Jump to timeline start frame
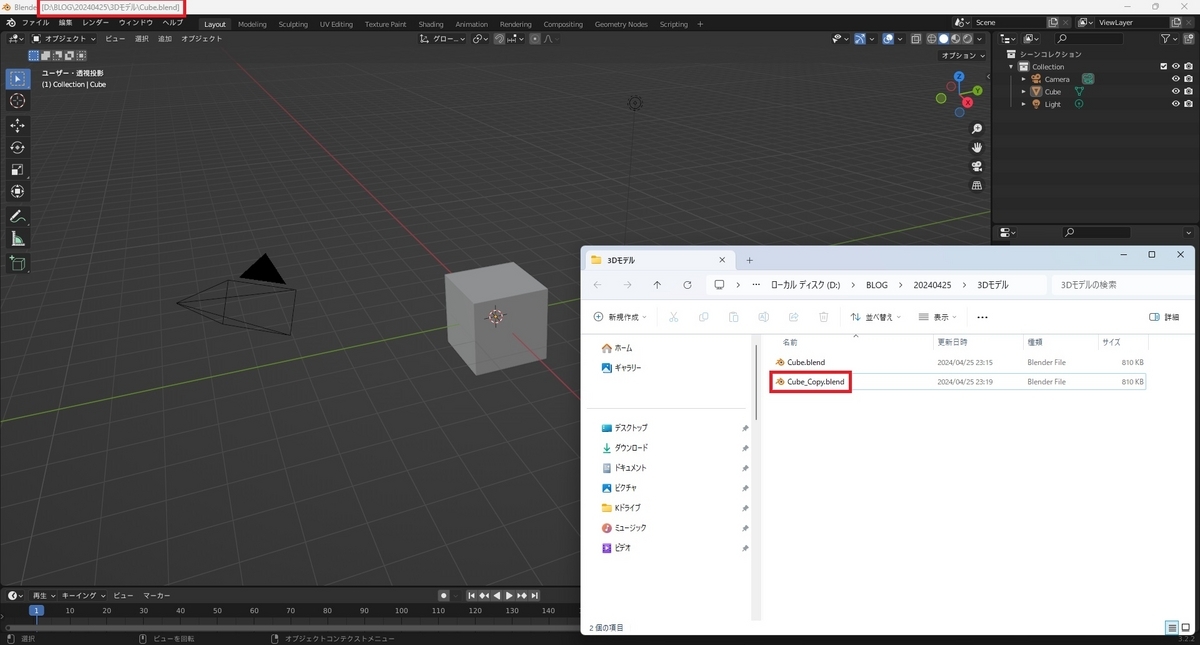 click(471, 596)
